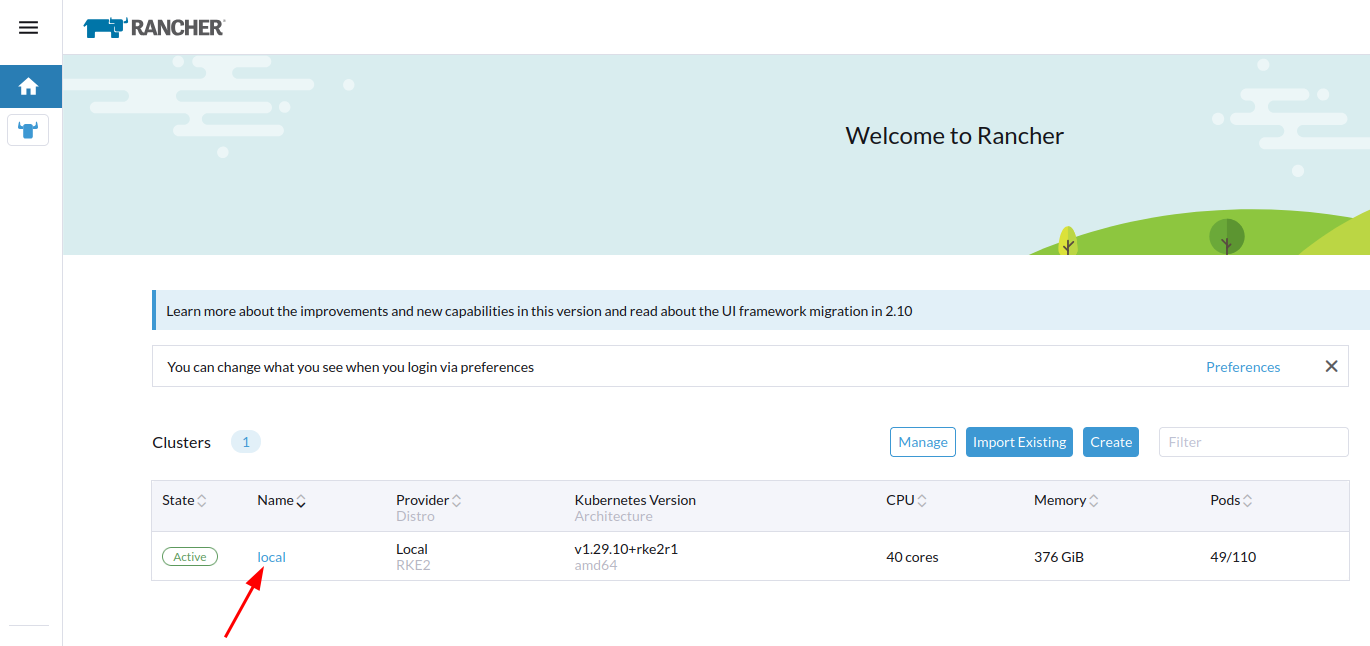Click the Clusters count badge
The image size is (1370, 646).
click(245, 442)
